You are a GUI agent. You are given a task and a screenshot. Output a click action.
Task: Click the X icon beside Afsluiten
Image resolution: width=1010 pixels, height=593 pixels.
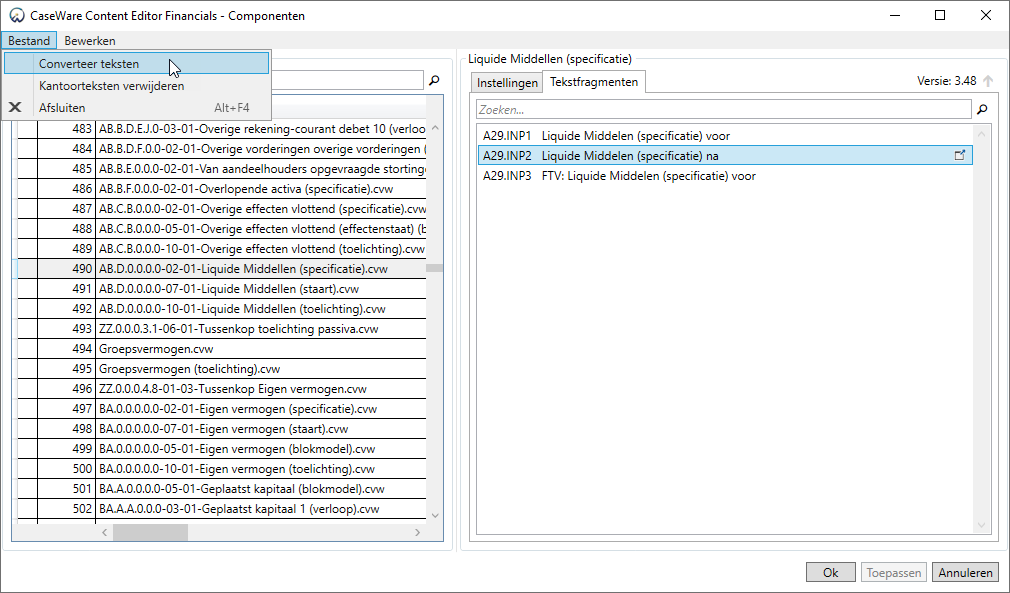click(15, 108)
